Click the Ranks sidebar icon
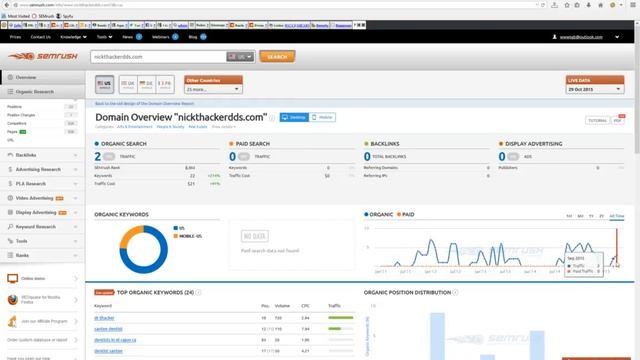Screen dimensions: 640x360 10,255
